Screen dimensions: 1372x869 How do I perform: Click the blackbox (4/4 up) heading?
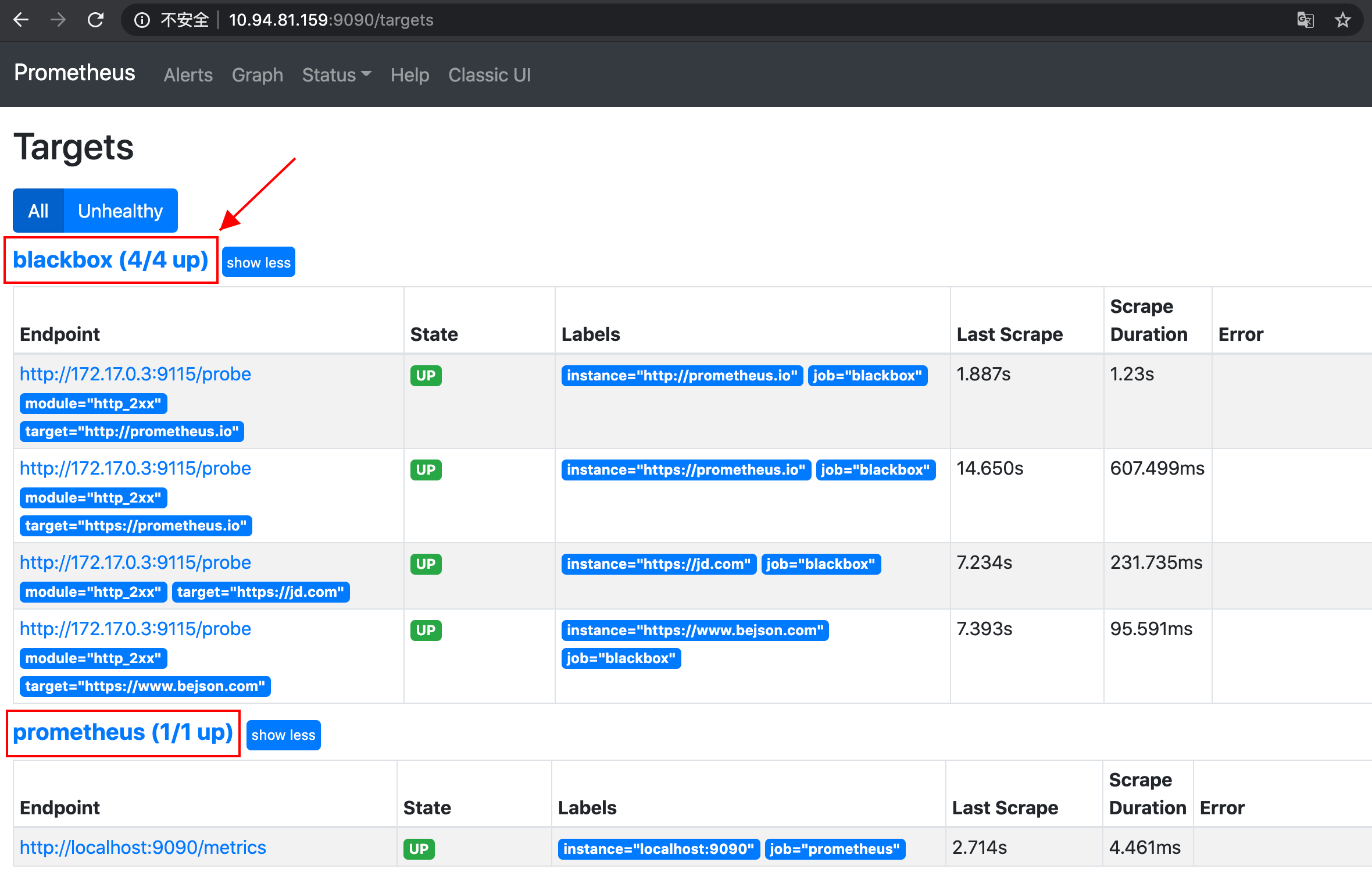point(110,259)
